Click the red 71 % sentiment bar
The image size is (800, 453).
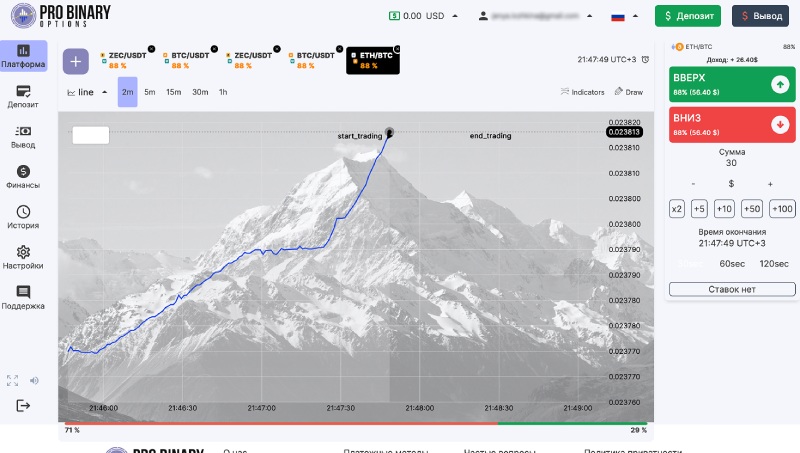(281, 423)
